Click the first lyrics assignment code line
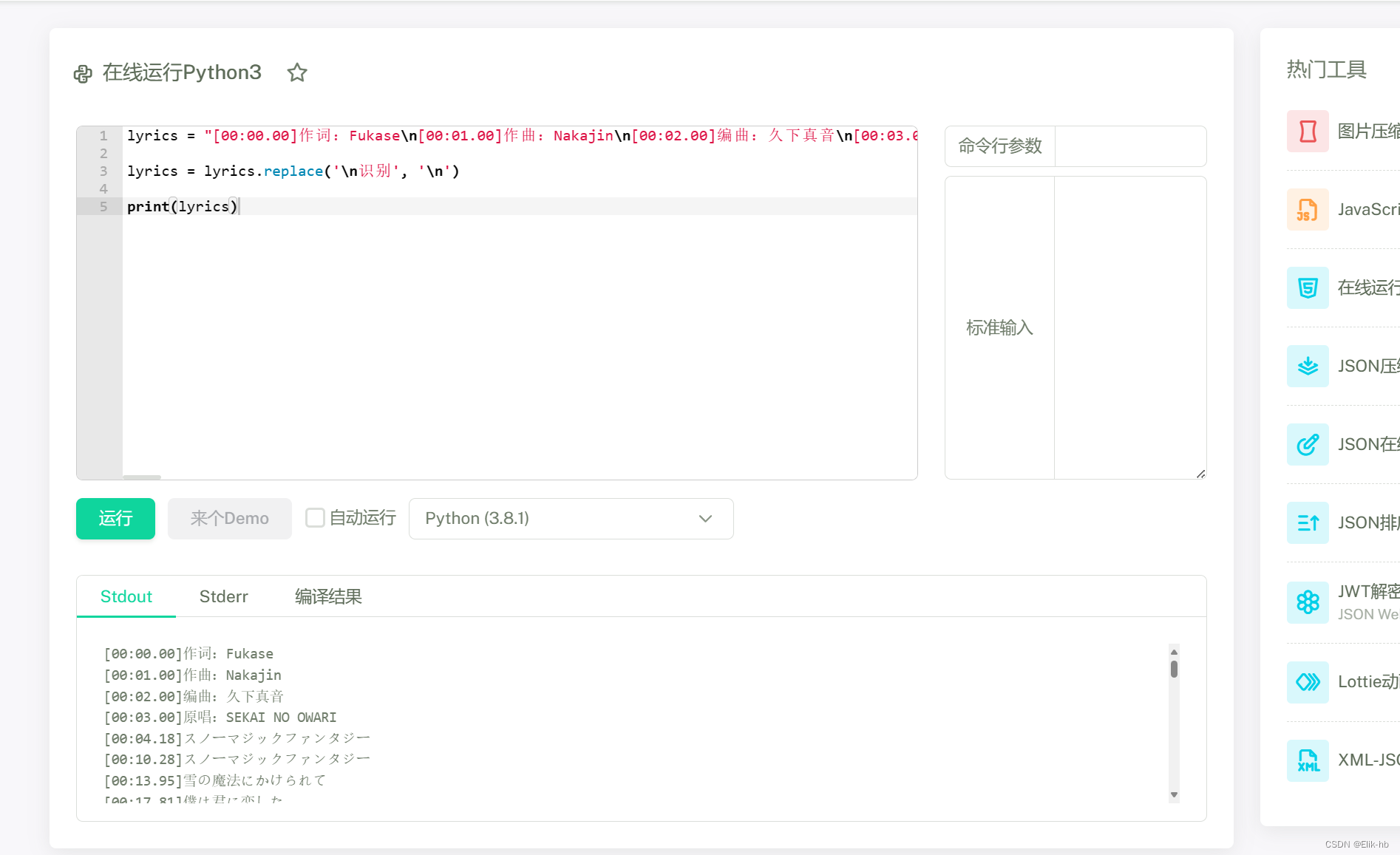Viewport: 1400px width, 855px height. [520, 135]
